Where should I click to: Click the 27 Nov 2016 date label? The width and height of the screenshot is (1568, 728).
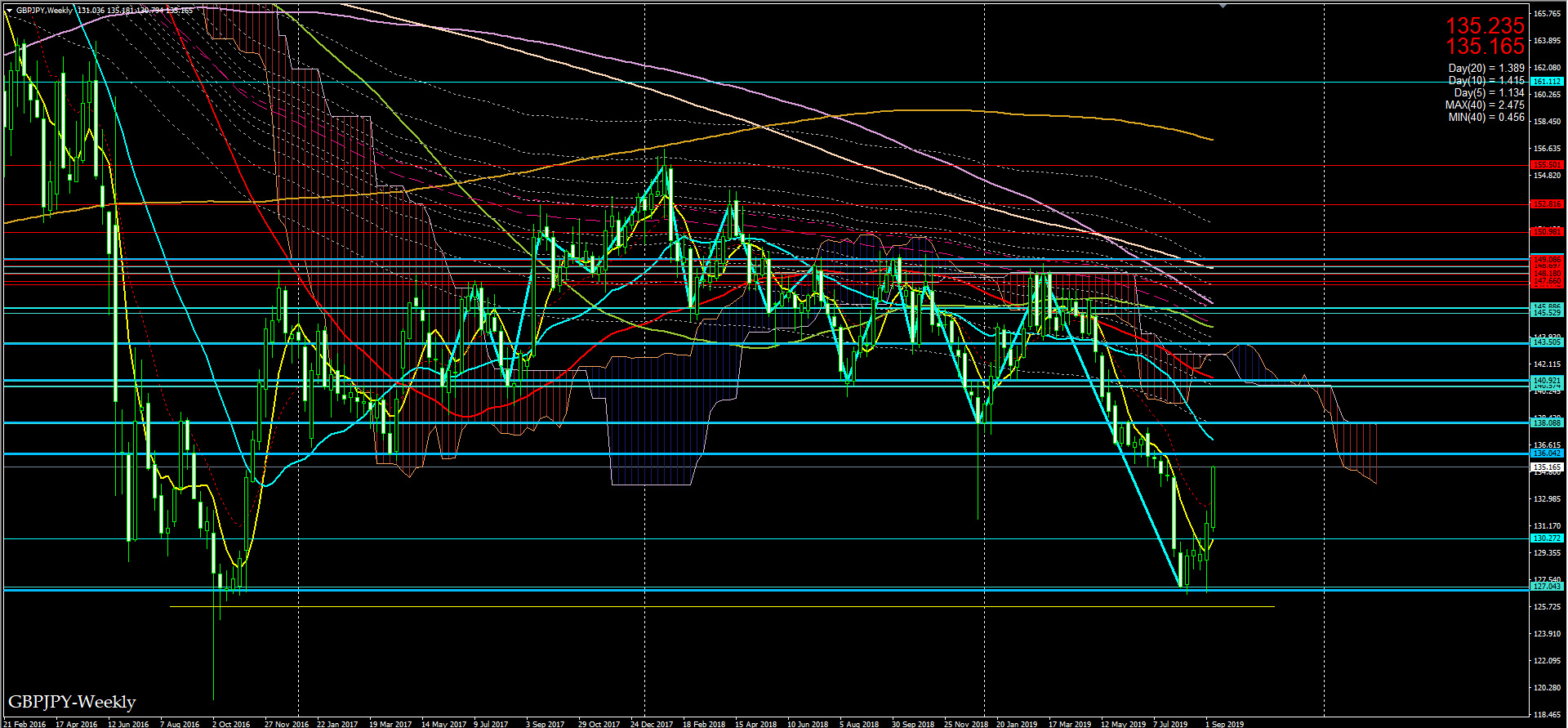[x=286, y=724]
